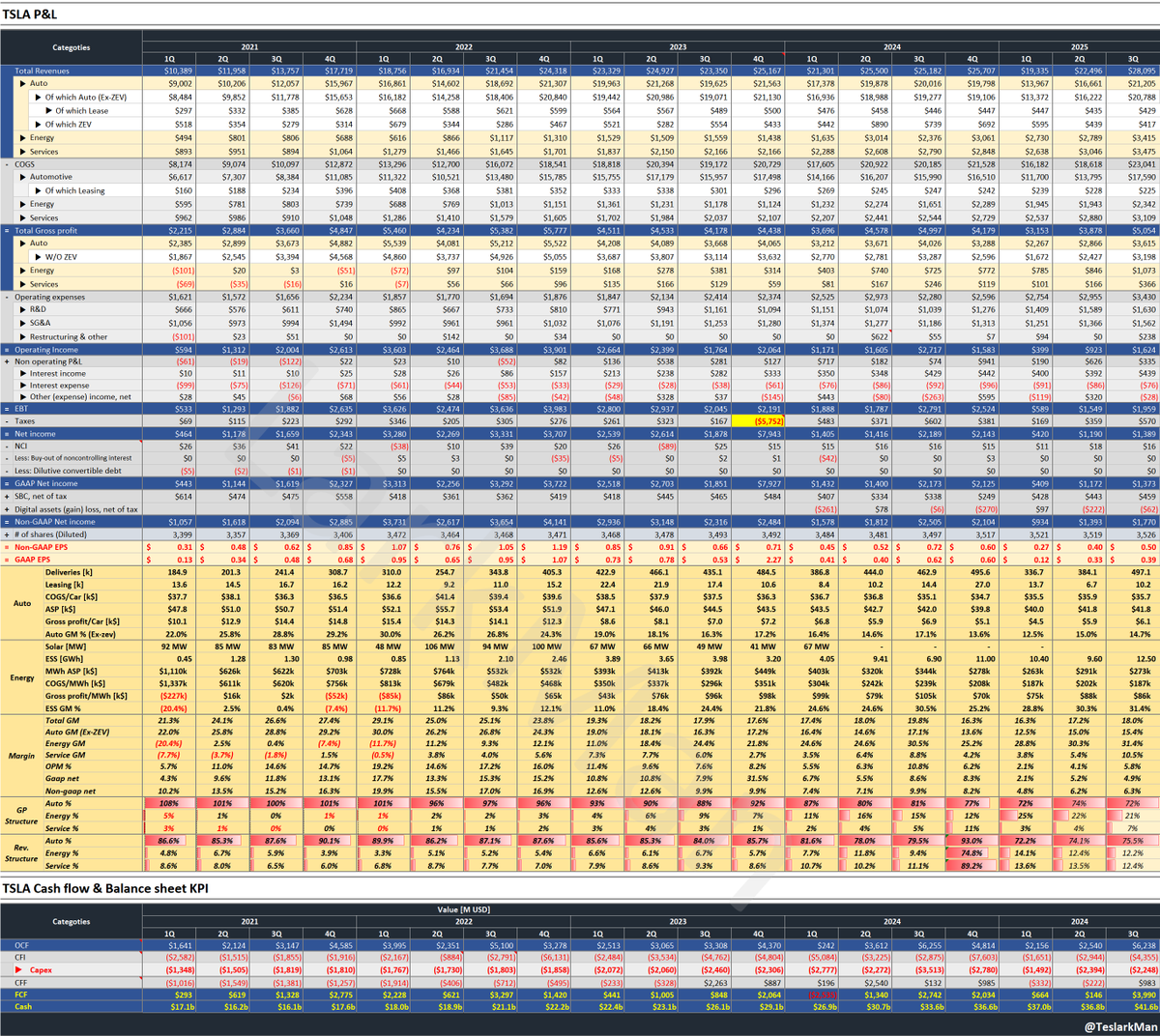This screenshot has height=1036, width=1160.
Task: Expand the Energy row under Total Revenues
Action: [23, 138]
